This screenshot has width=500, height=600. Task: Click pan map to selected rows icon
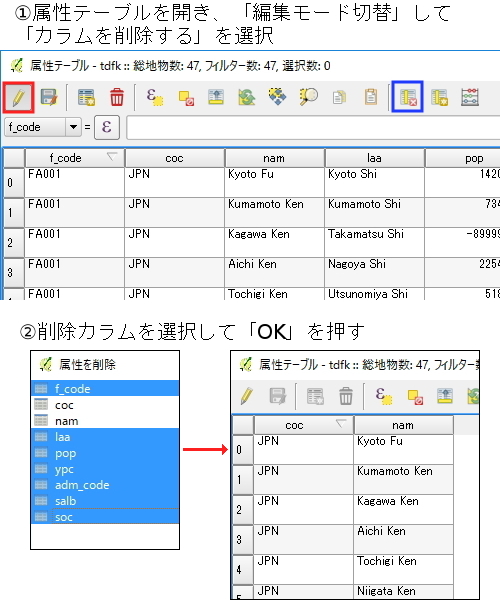pos(277,97)
